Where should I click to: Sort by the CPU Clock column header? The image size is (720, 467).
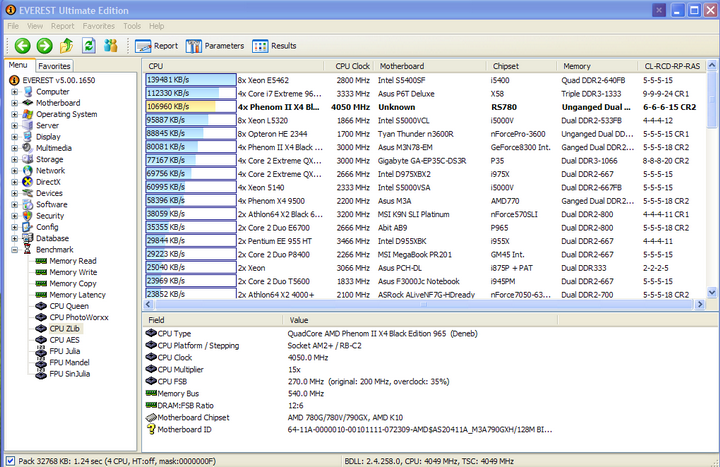pyautogui.click(x=349, y=66)
